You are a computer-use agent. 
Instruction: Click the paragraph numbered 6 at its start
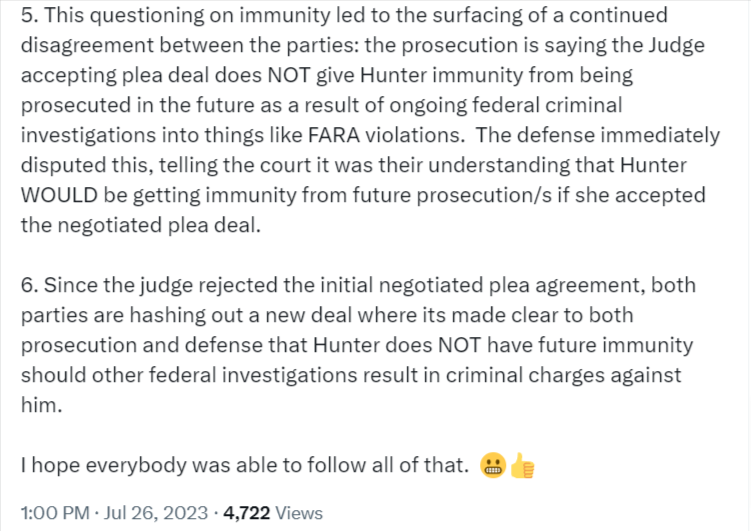click(x=28, y=287)
